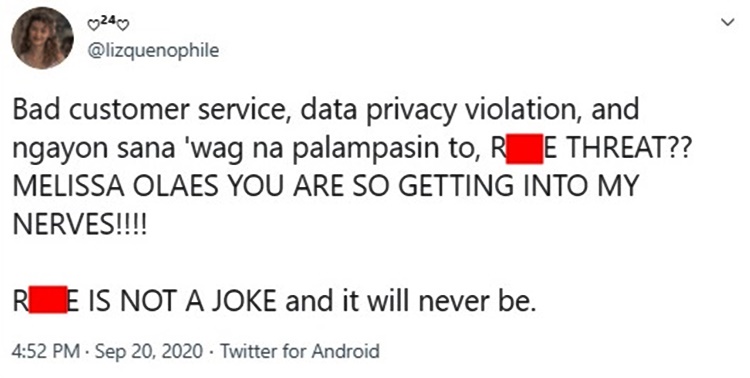Screen dimensions: 750x378
Task: Click the red censor box before THREAT
Action: click(524, 149)
